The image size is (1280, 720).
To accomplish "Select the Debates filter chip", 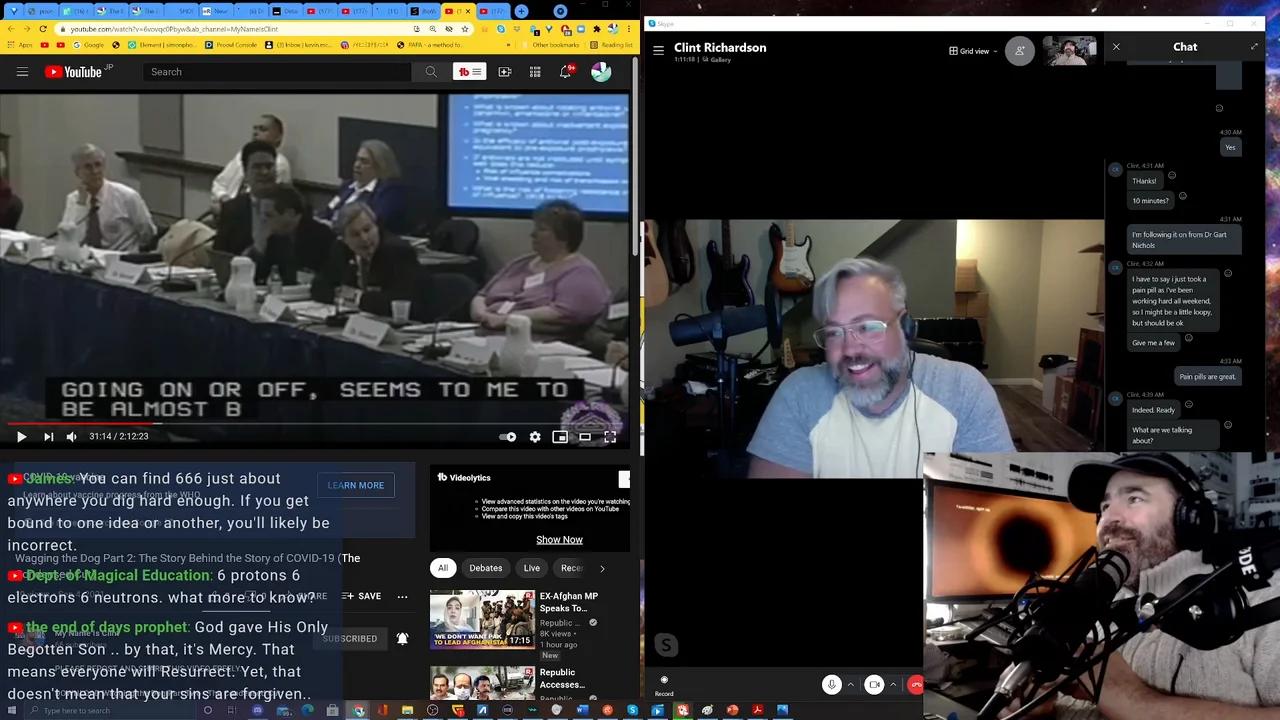I will coord(486,568).
